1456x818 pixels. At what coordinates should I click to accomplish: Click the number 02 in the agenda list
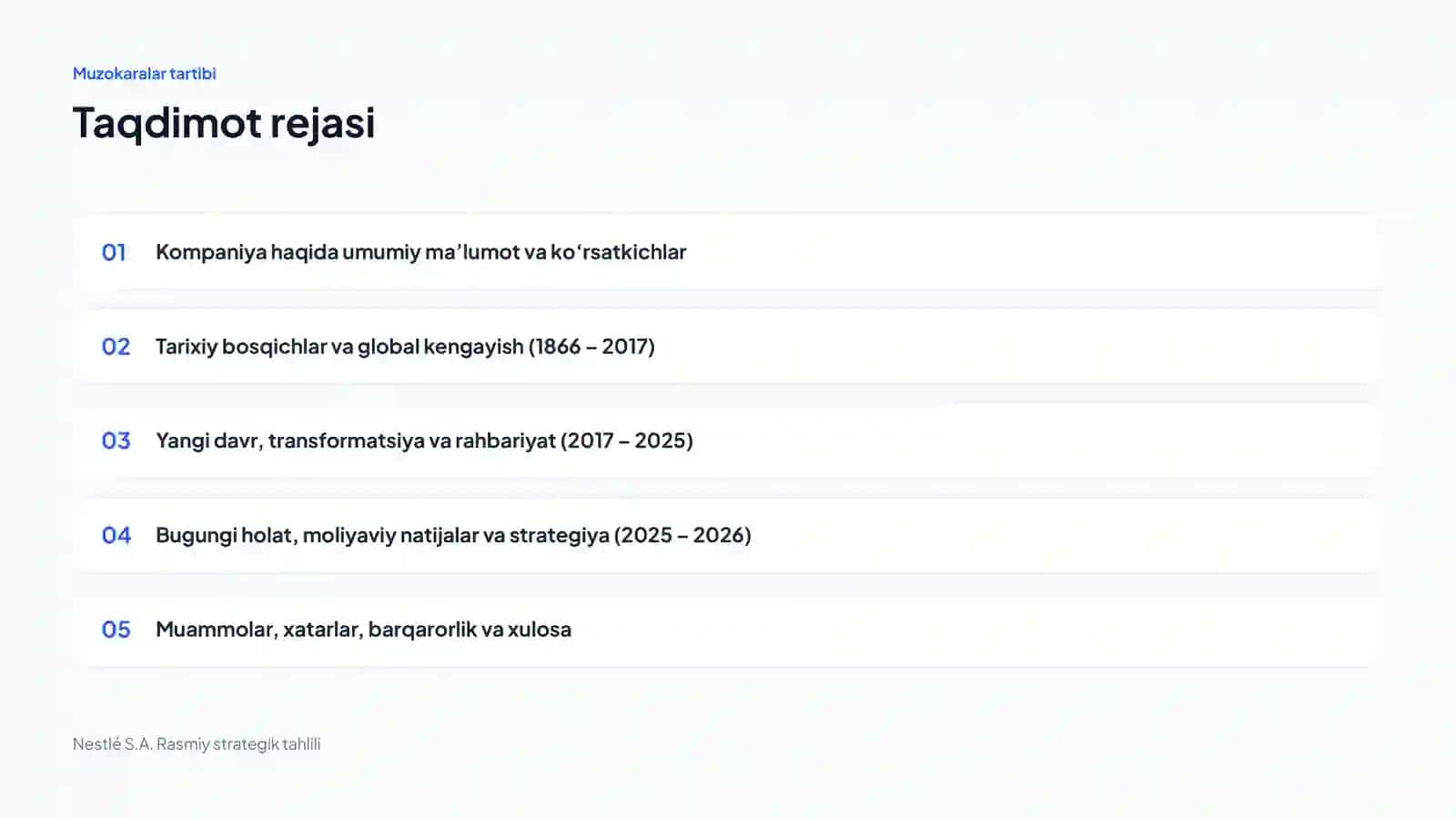tap(116, 347)
